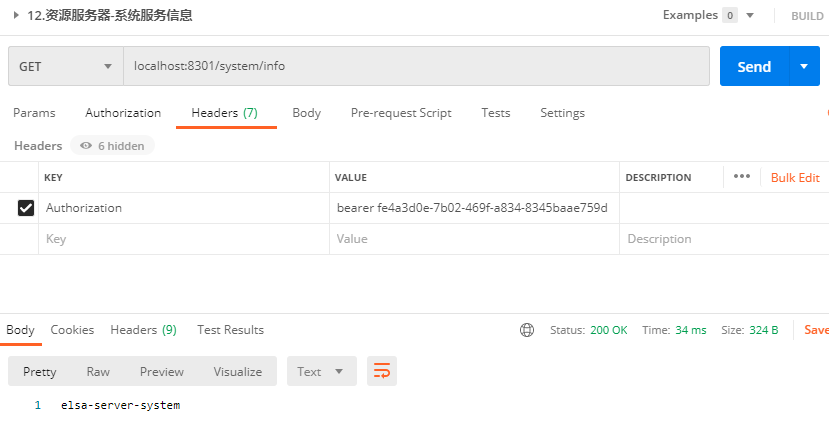Click the request URL field

pos(417,67)
